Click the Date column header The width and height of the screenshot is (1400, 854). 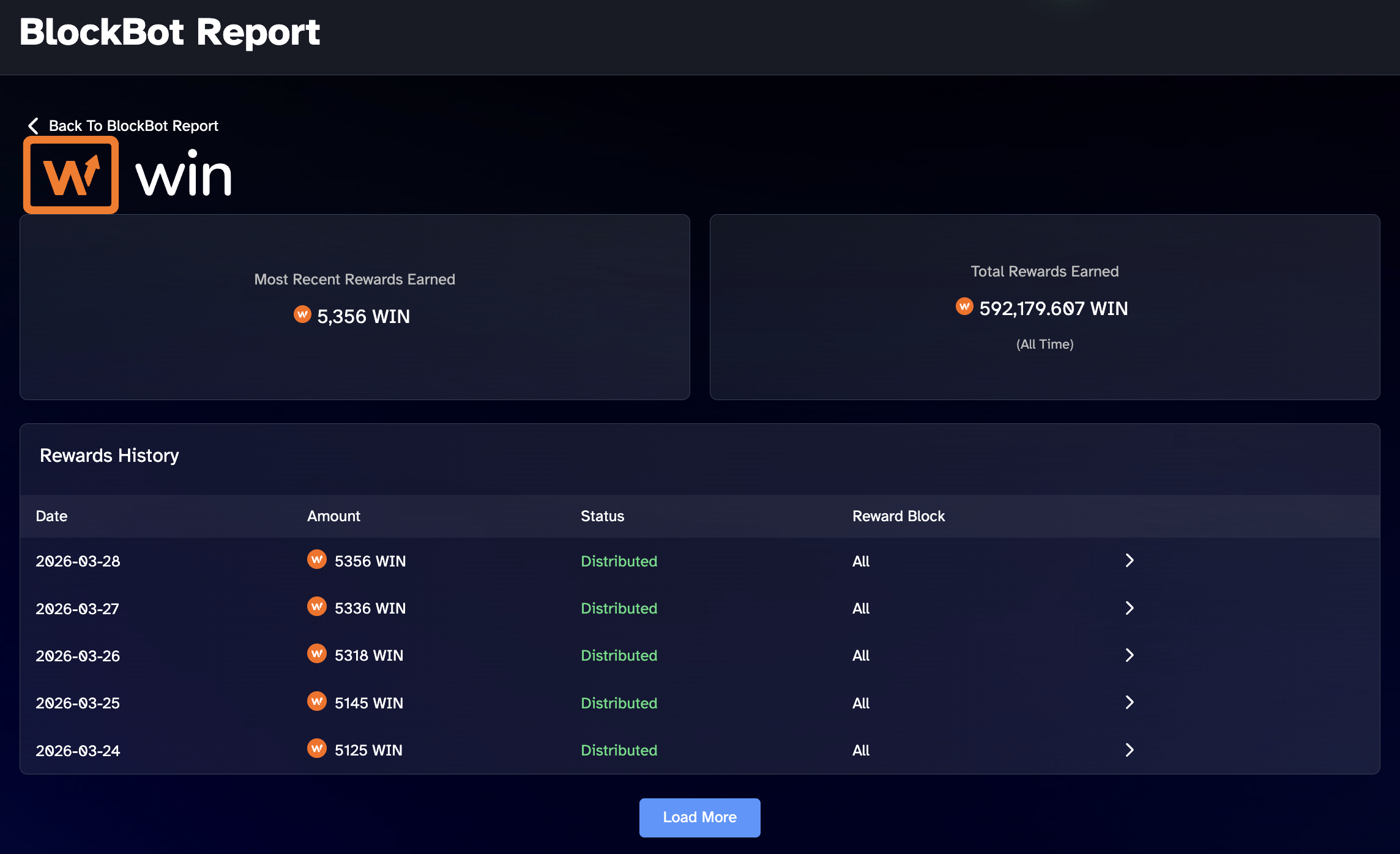(x=51, y=516)
